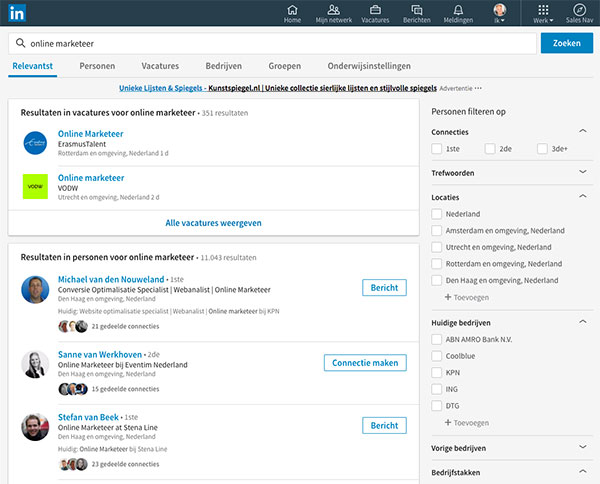Collapse the Locaties filter section
This screenshot has height=484, width=600.
(583, 196)
